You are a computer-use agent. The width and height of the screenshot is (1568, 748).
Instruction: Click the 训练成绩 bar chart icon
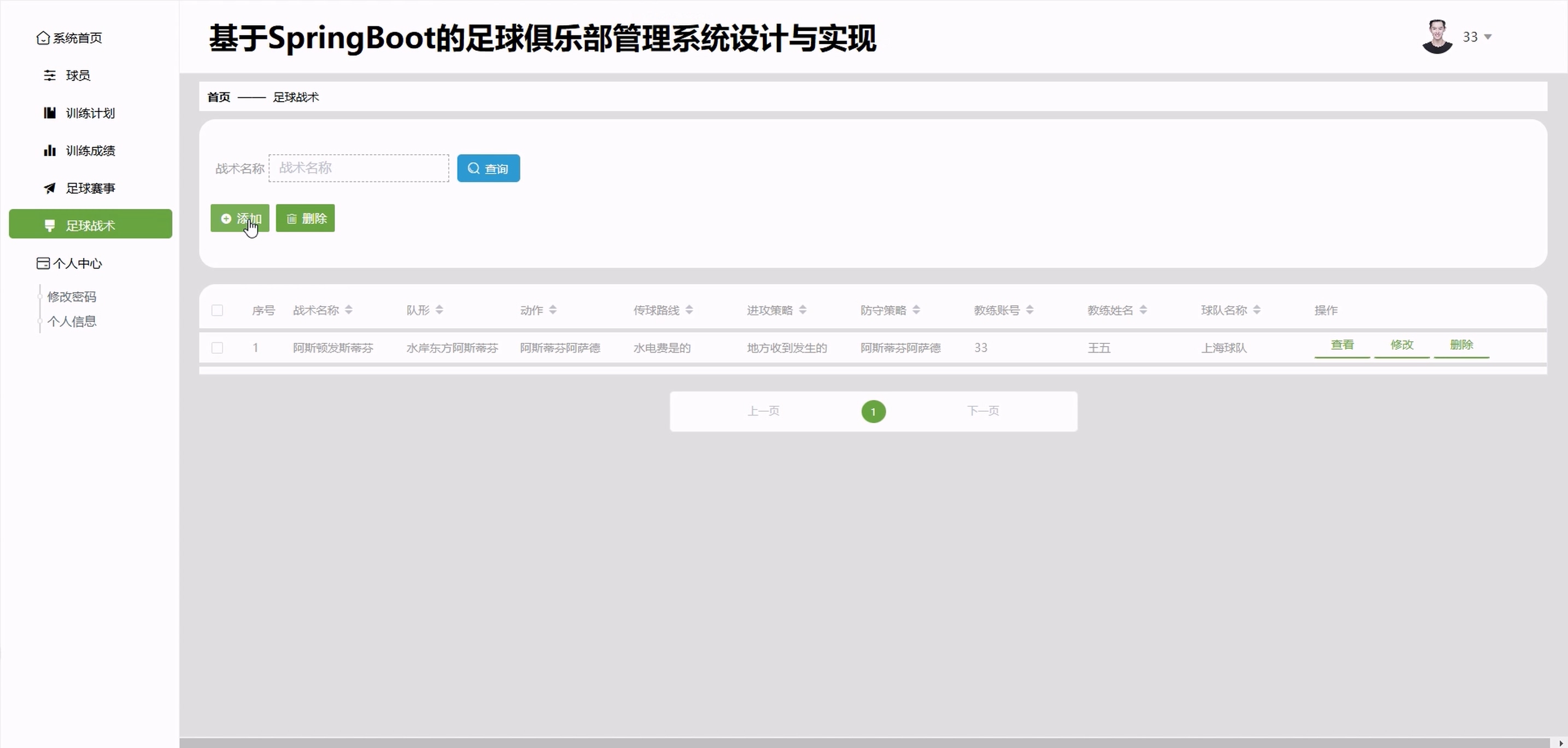coord(50,151)
